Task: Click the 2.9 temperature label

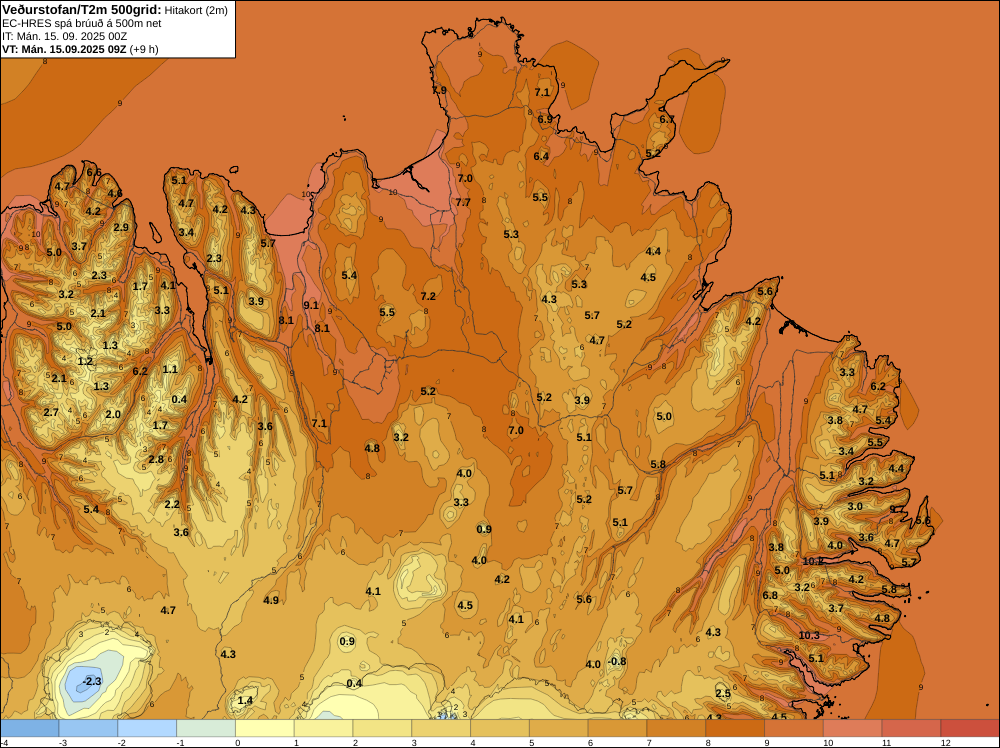Action: (x=121, y=228)
